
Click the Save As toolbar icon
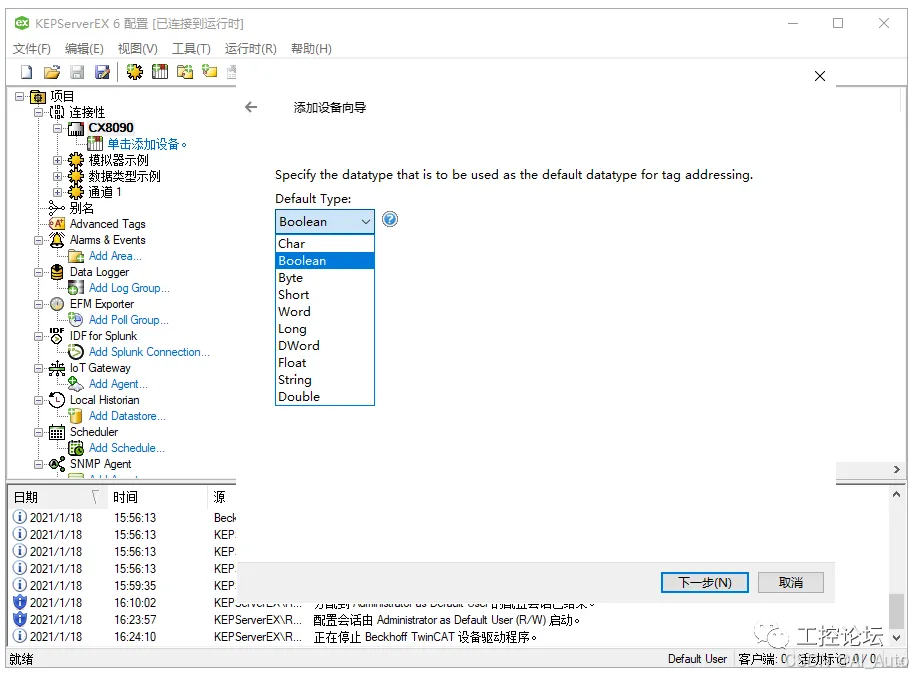[x=102, y=72]
